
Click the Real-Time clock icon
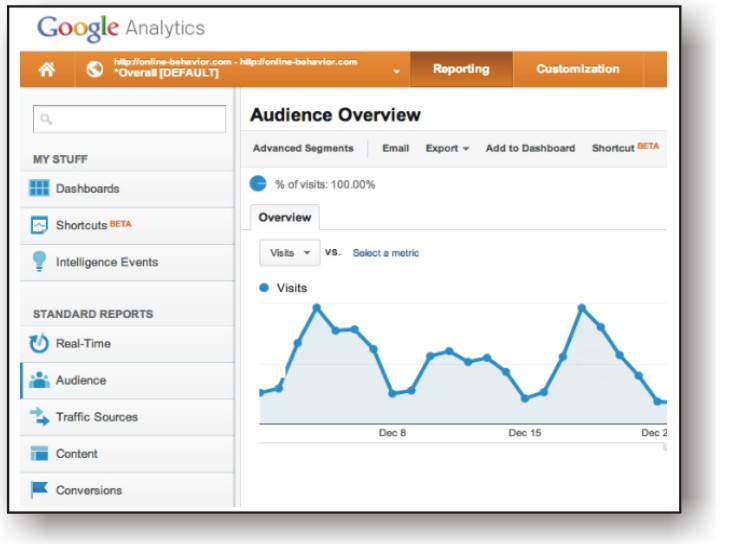tap(39, 343)
